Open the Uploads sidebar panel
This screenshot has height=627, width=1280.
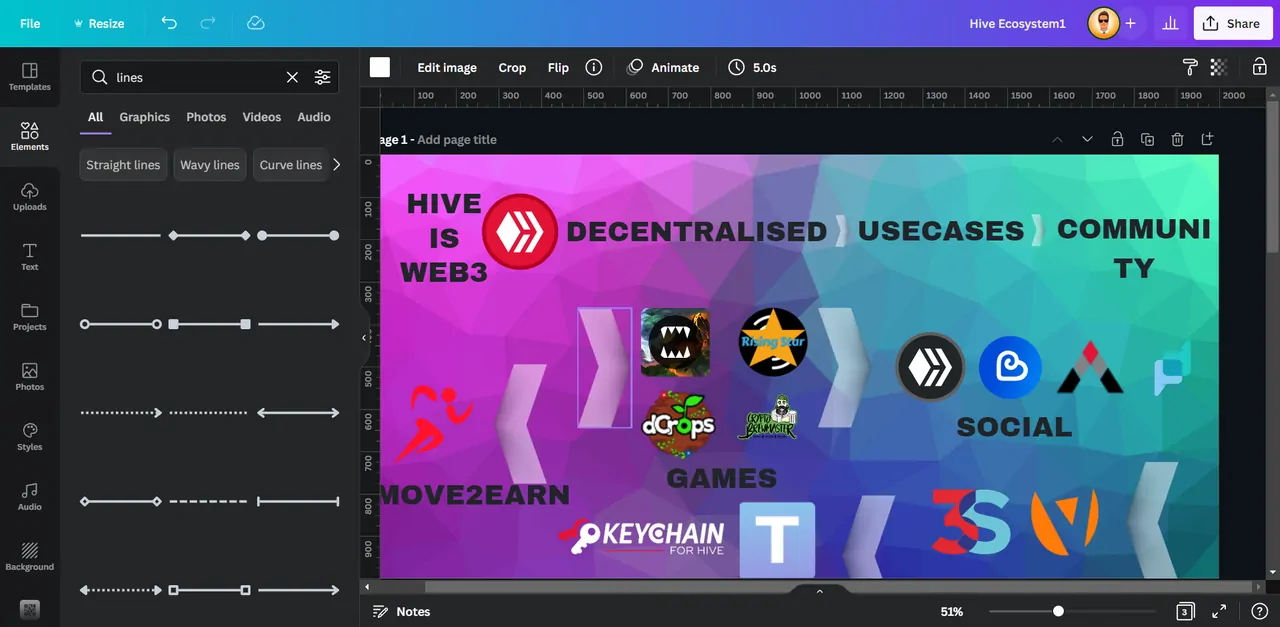[x=29, y=197]
